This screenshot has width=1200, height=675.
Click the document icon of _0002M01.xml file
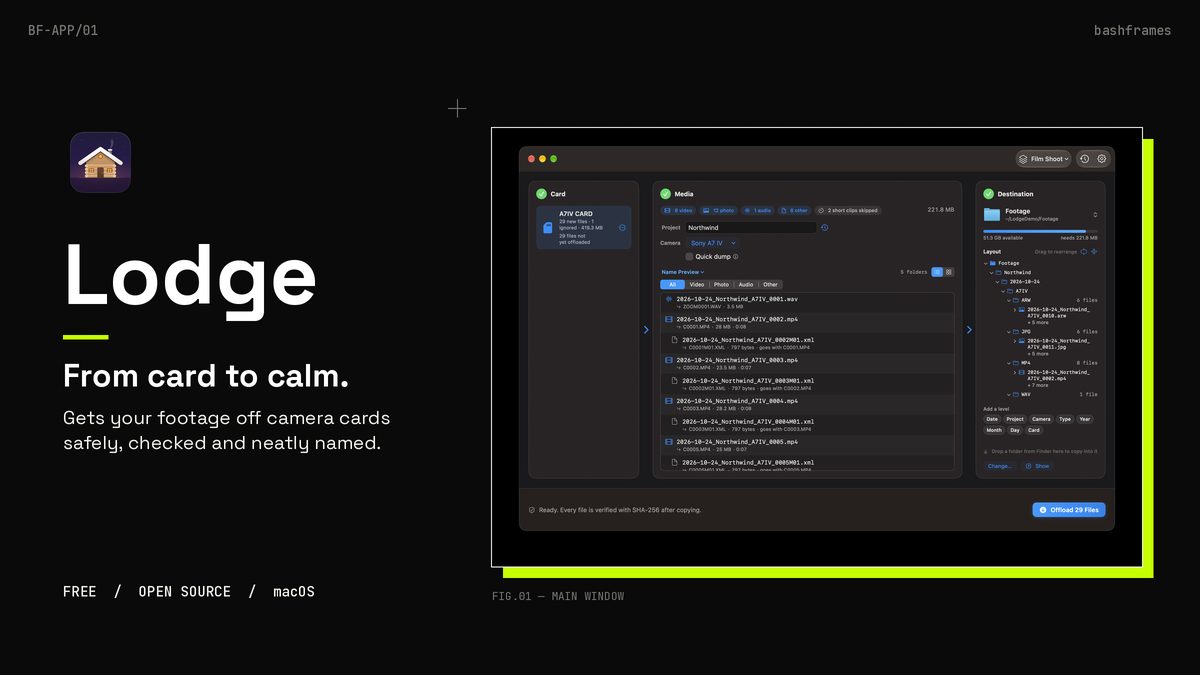click(x=675, y=340)
